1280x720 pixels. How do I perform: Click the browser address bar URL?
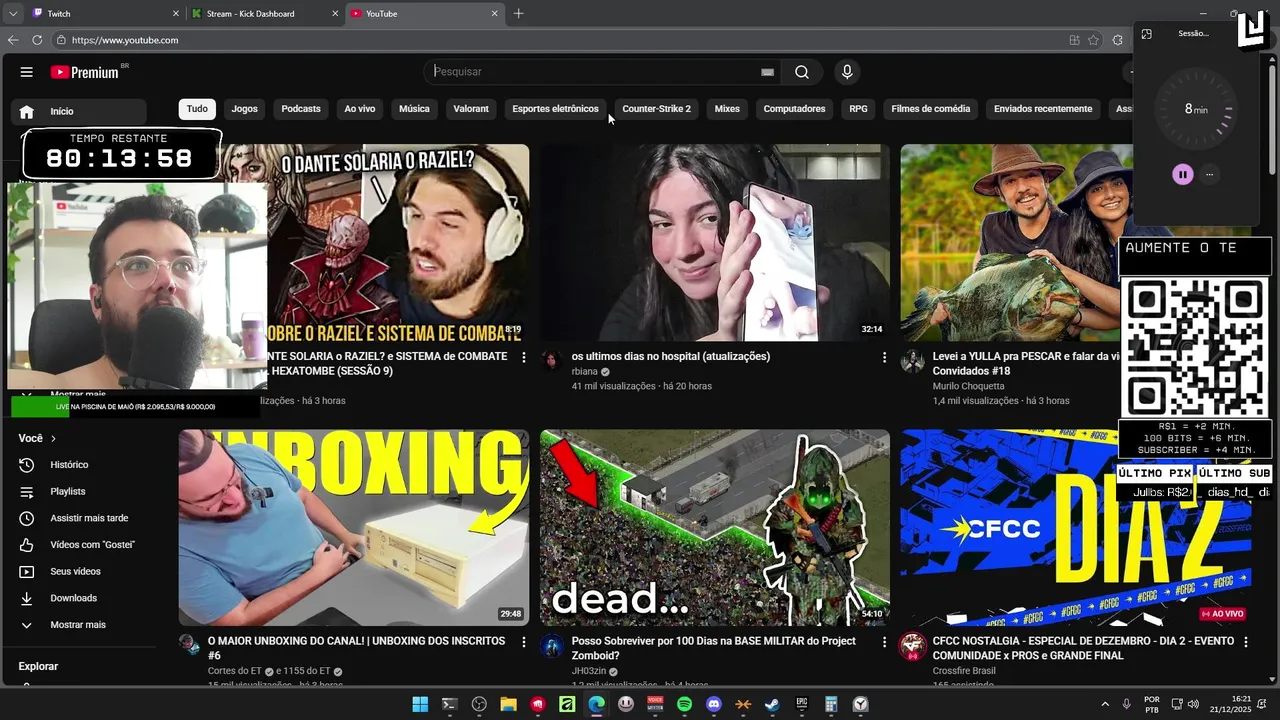click(125, 40)
